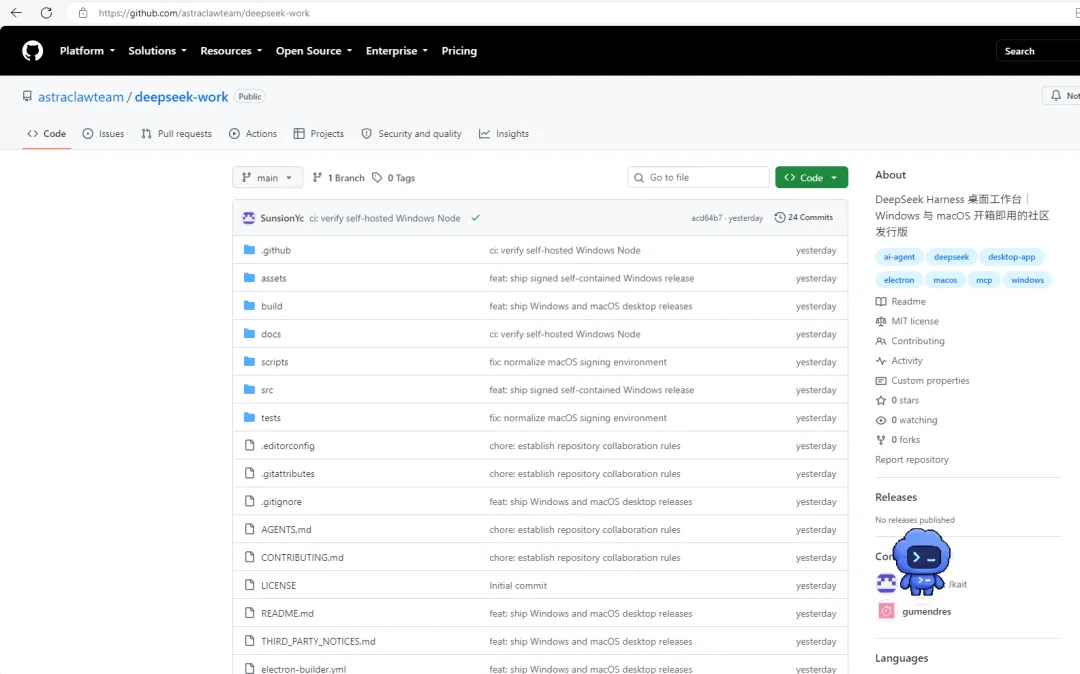Viewport: 1080px width, 674px height.
Task: Go back using browser back arrow
Action: 16,13
